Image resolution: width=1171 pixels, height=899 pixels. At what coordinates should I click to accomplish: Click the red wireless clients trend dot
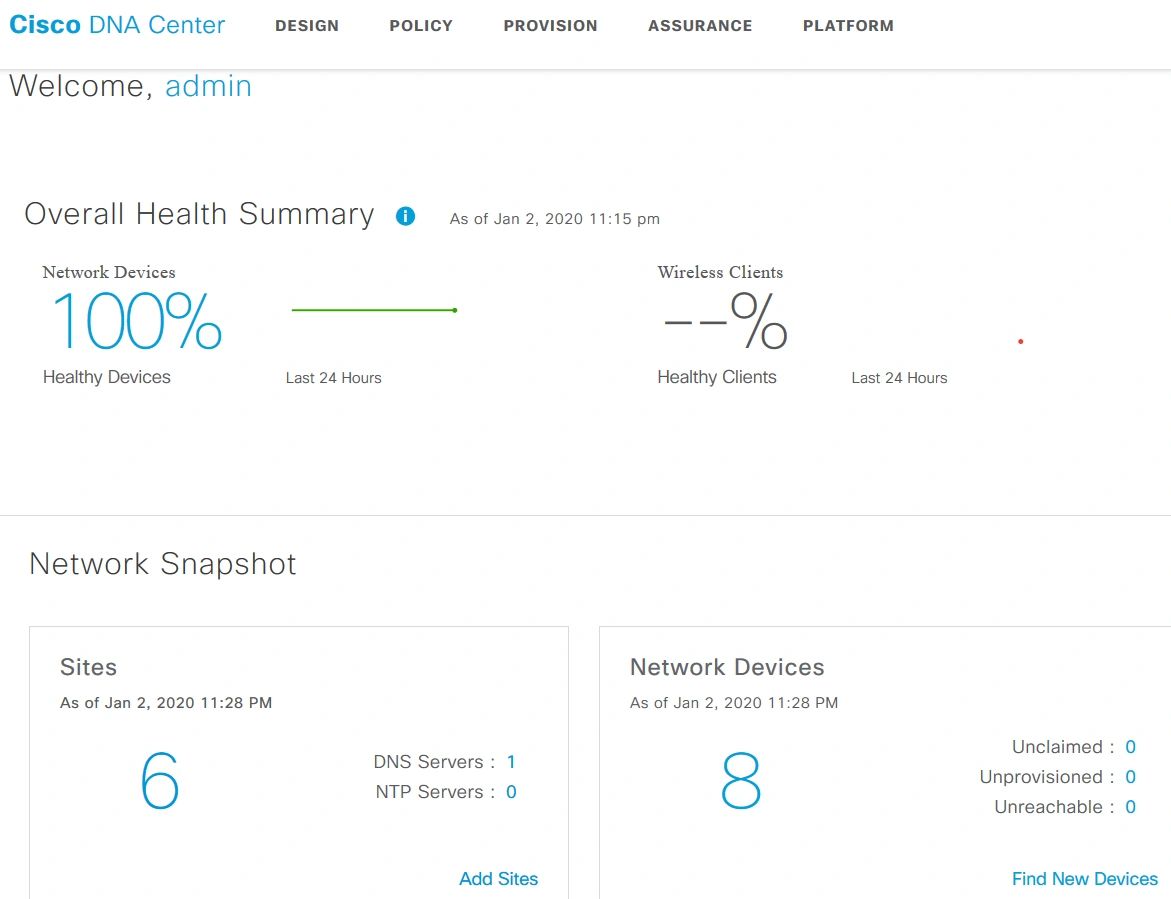pyautogui.click(x=1020, y=342)
